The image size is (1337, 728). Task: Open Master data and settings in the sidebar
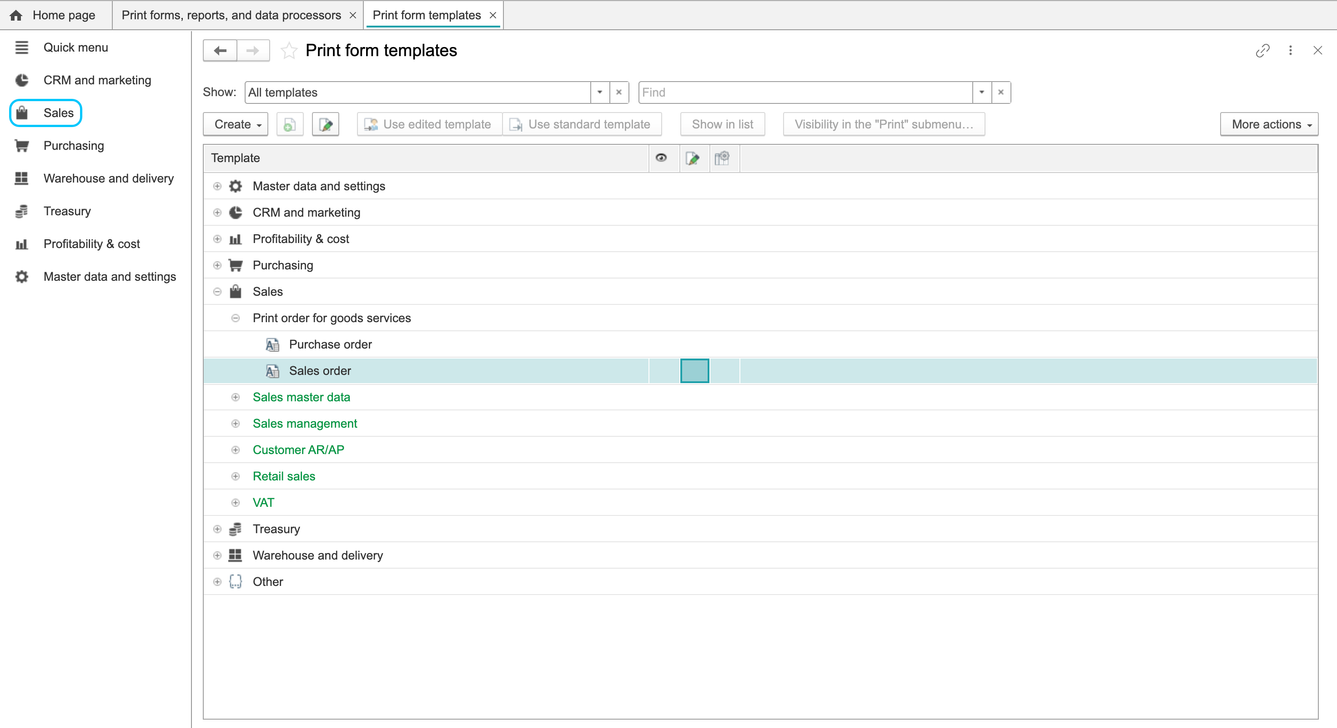(96, 277)
